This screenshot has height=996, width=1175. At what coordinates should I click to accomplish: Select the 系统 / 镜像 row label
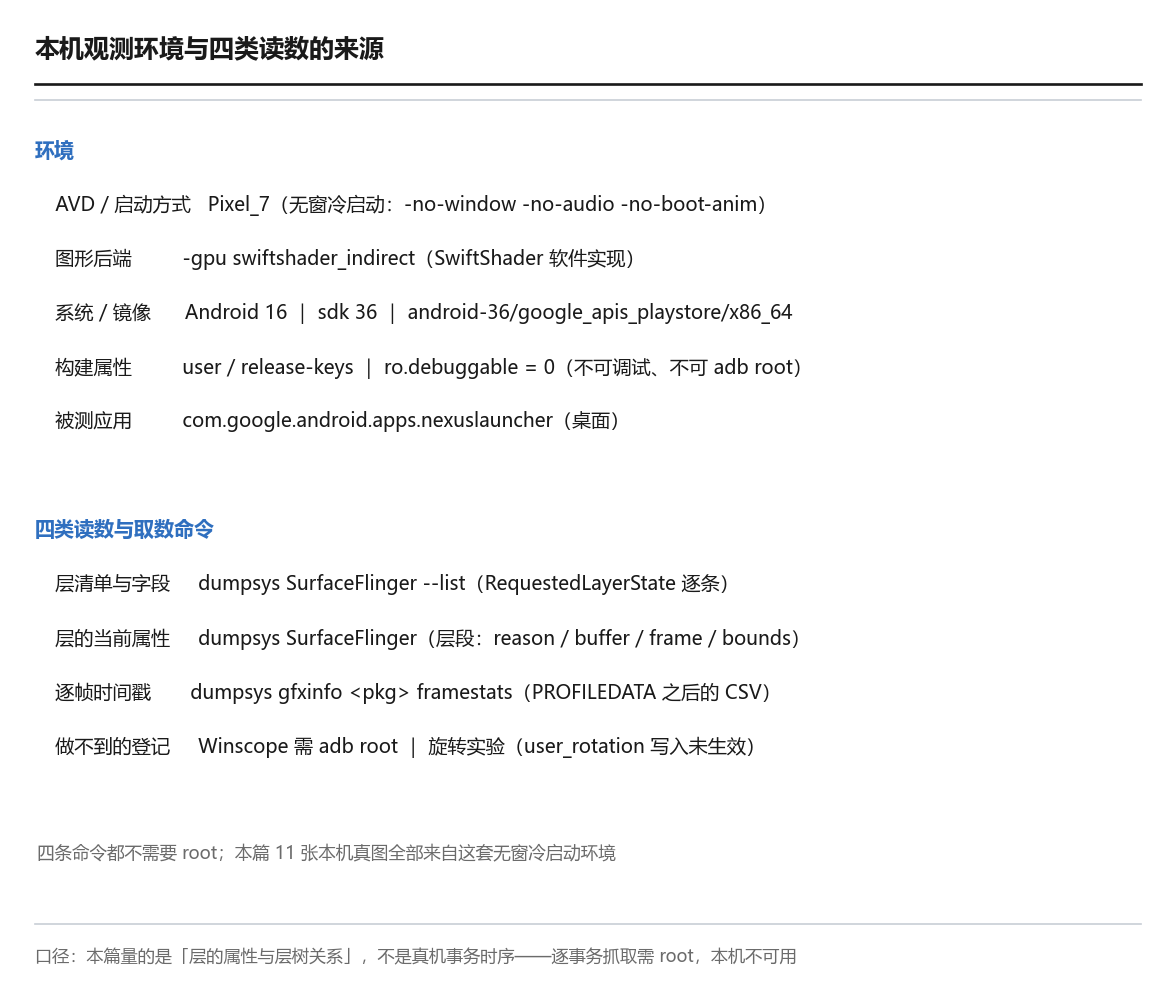(103, 313)
